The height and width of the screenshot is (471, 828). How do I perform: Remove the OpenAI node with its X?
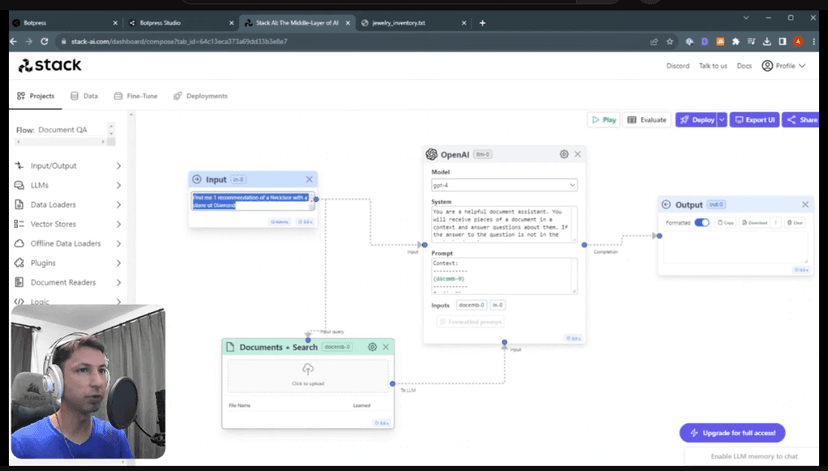pyautogui.click(x=578, y=154)
